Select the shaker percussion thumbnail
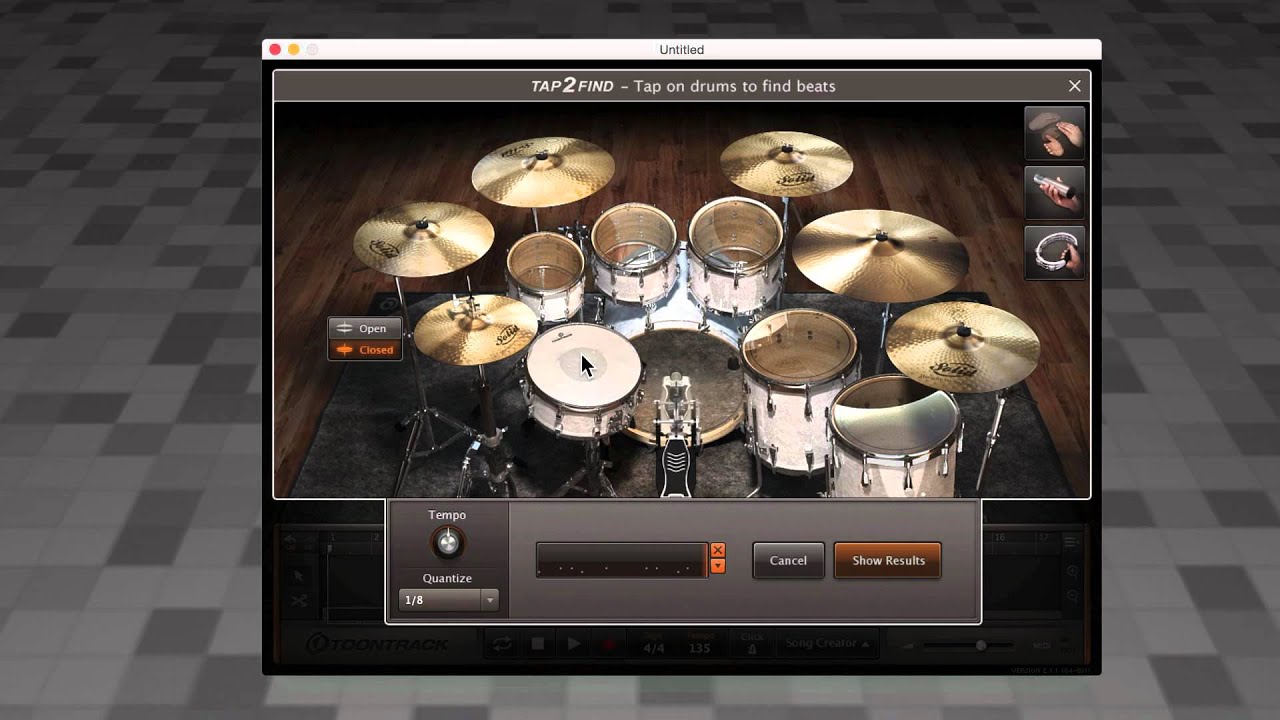The width and height of the screenshot is (1280, 720). (x=1055, y=193)
